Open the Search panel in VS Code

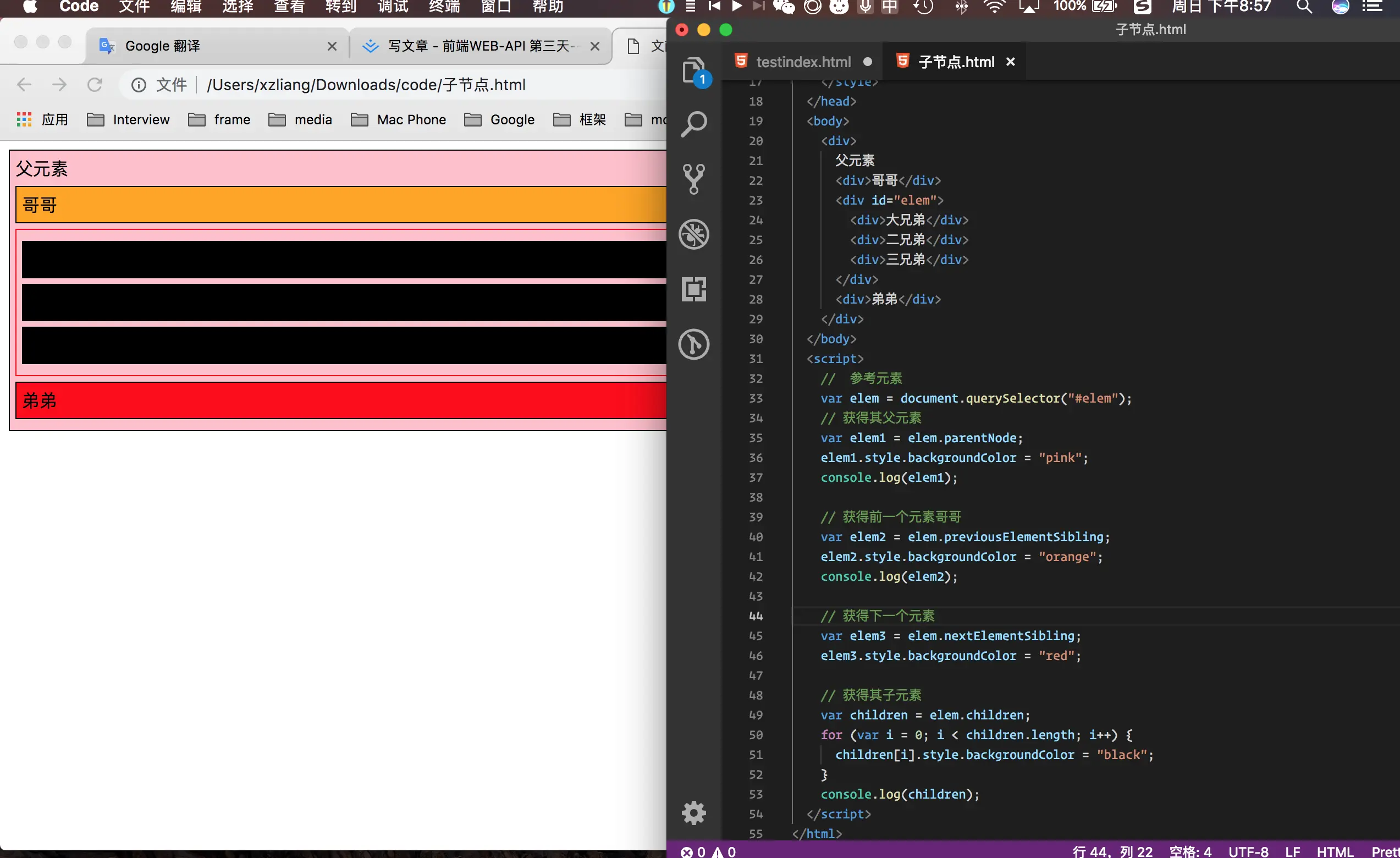(x=694, y=124)
